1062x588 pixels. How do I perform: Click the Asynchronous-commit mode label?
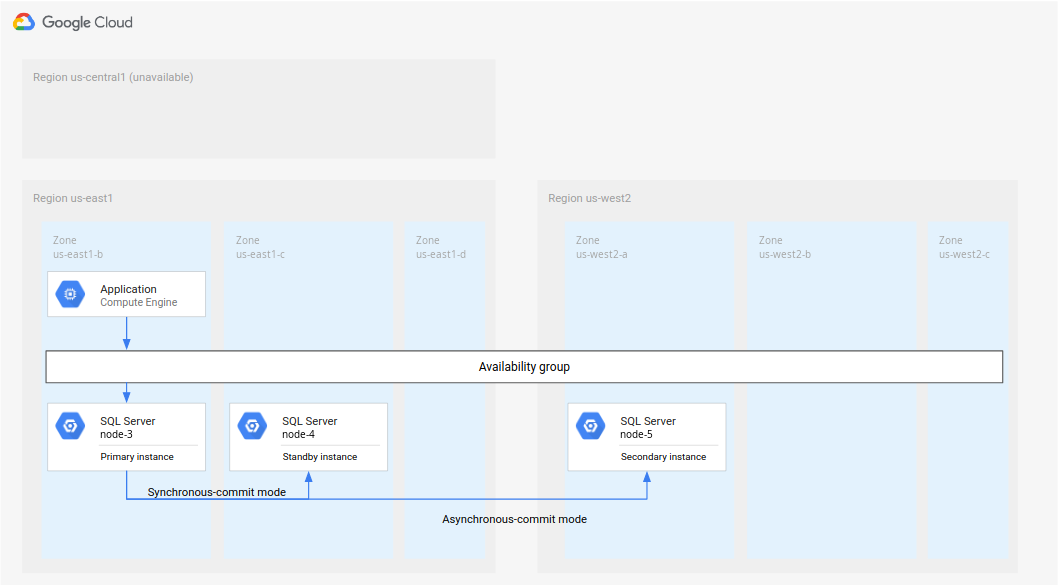coord(514,519)
